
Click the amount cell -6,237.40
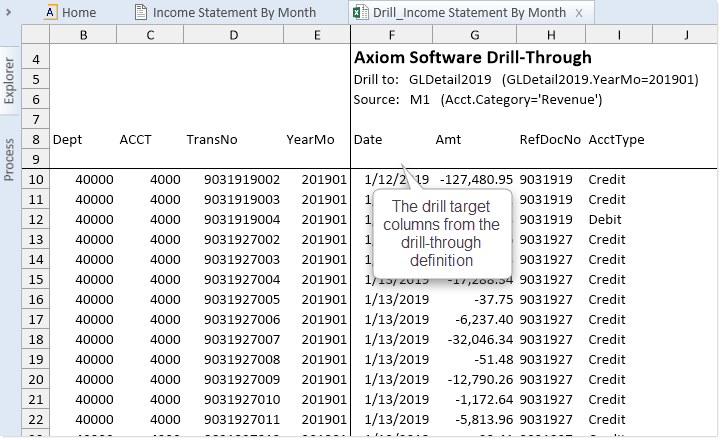point(484,320)
